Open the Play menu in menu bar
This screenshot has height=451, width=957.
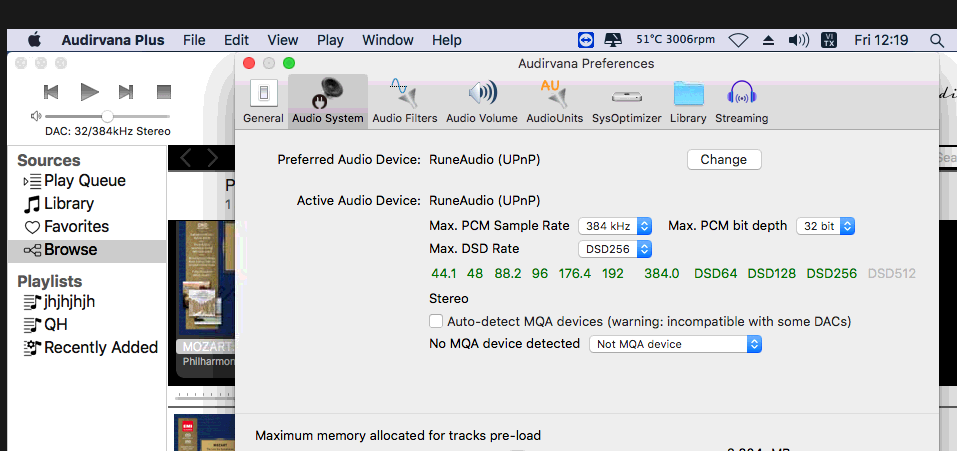click(x=330, y=40)
